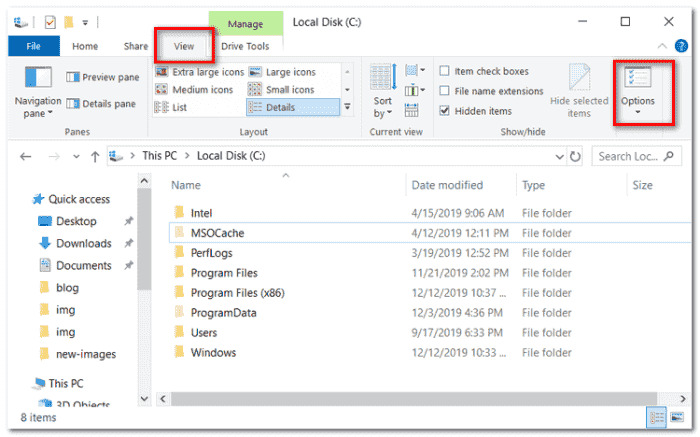Expand This PC in navigation tree
This screenshot has height=437, width=700.
(x=24, y=383)
